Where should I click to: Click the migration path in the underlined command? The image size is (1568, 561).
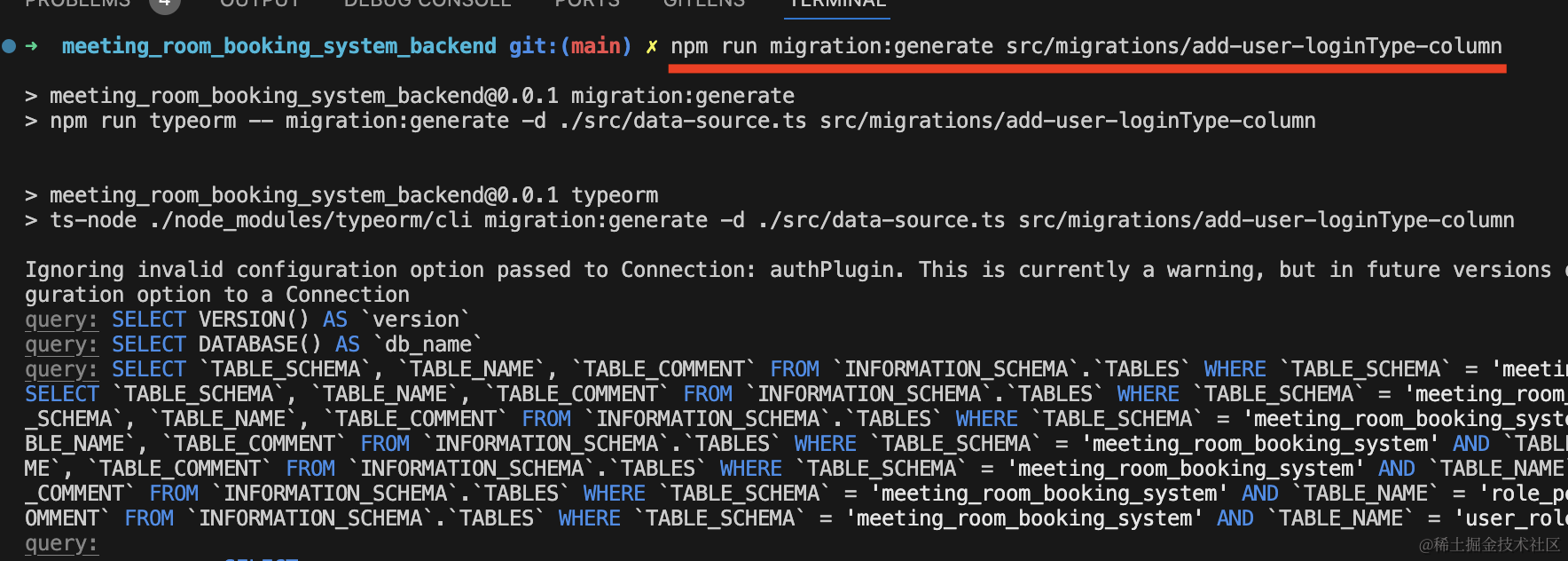(1253, 46)
